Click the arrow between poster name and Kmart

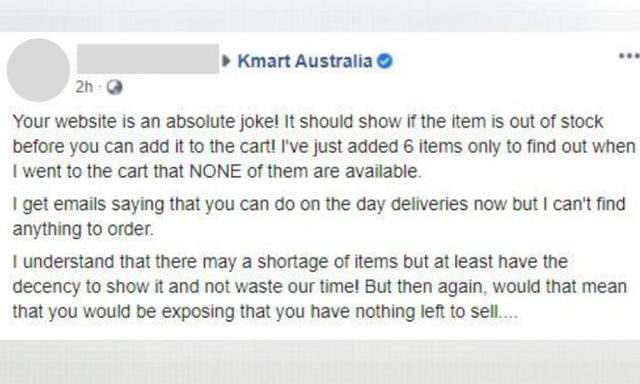pos(226,61)
